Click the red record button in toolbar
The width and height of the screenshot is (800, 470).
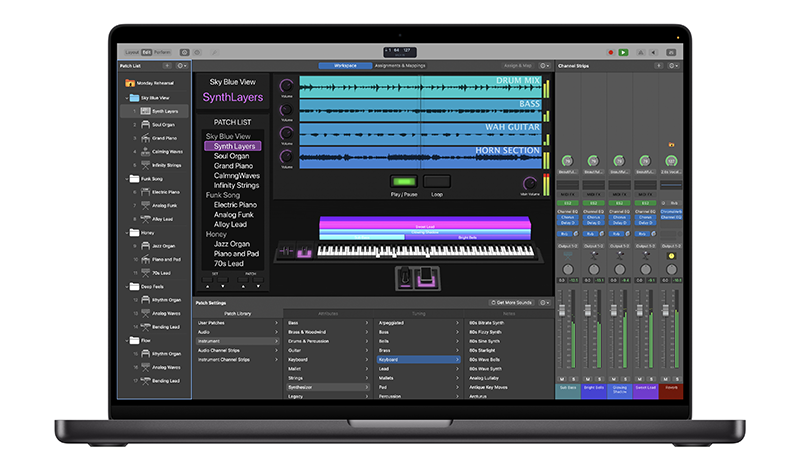tap(611, 52)
